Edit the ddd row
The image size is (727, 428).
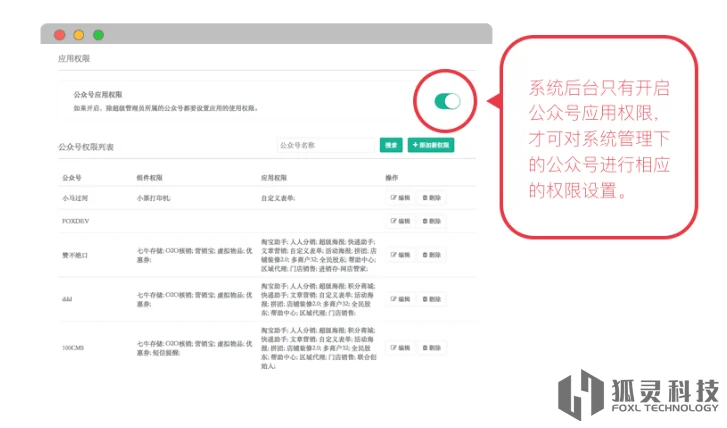tap(400, 300)
